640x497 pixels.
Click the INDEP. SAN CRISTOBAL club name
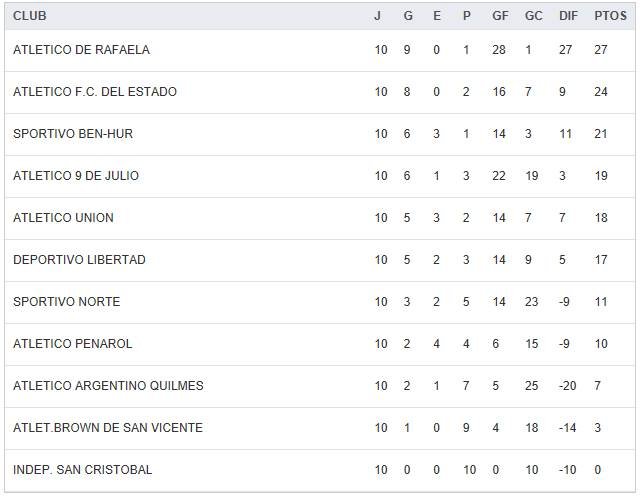point(83,470)
